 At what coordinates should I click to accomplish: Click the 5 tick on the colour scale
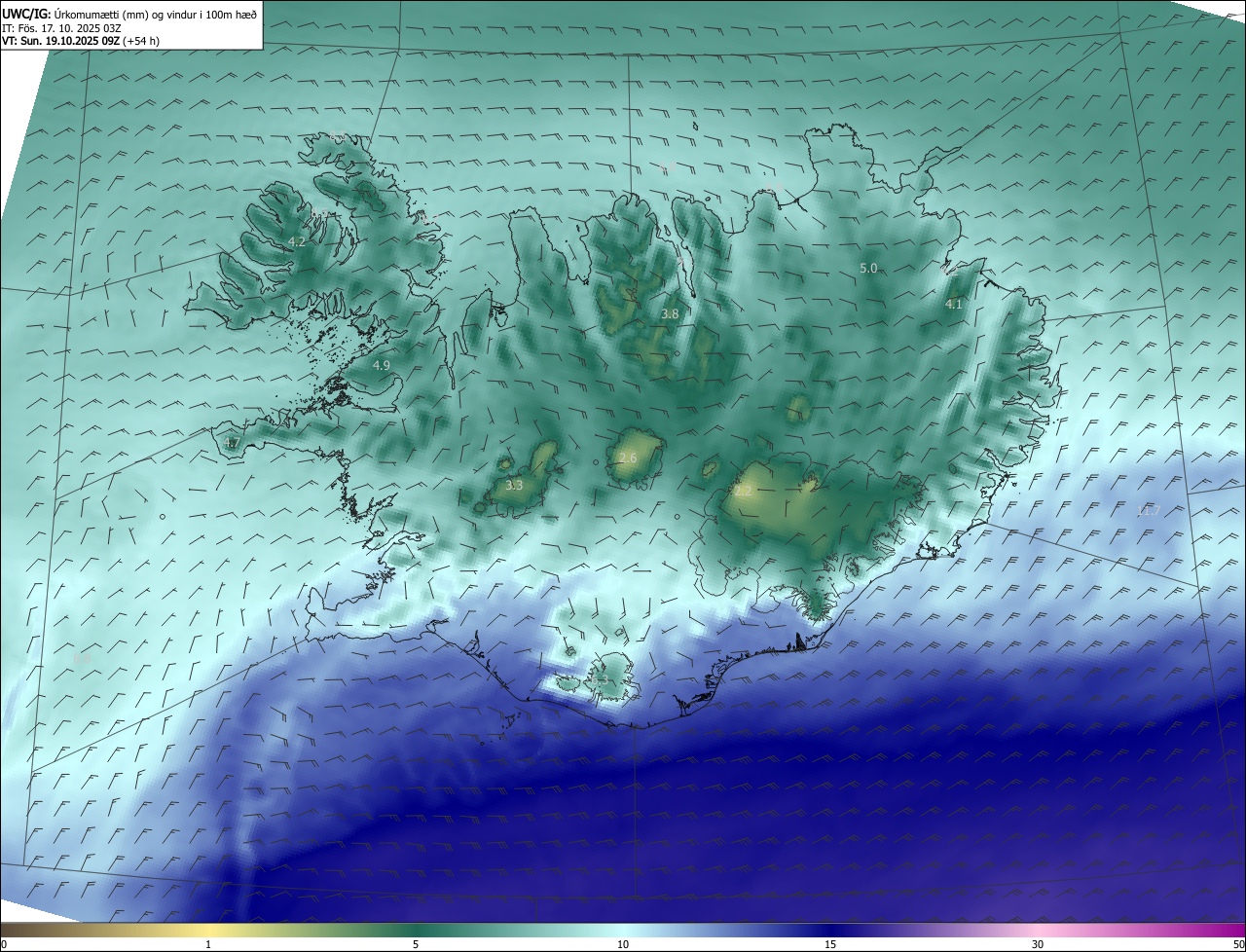[416, 944]
